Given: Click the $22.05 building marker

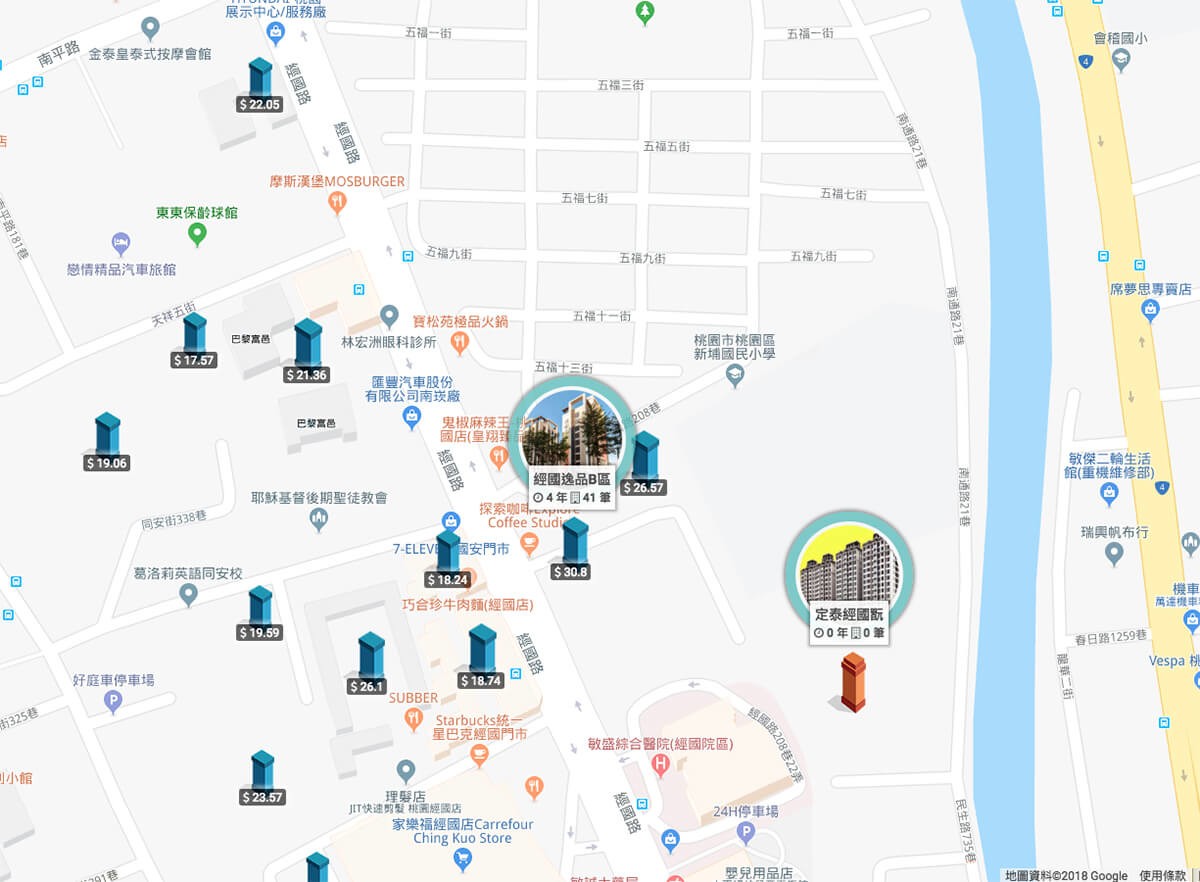Looking at the screenshot, I should 259,84.
